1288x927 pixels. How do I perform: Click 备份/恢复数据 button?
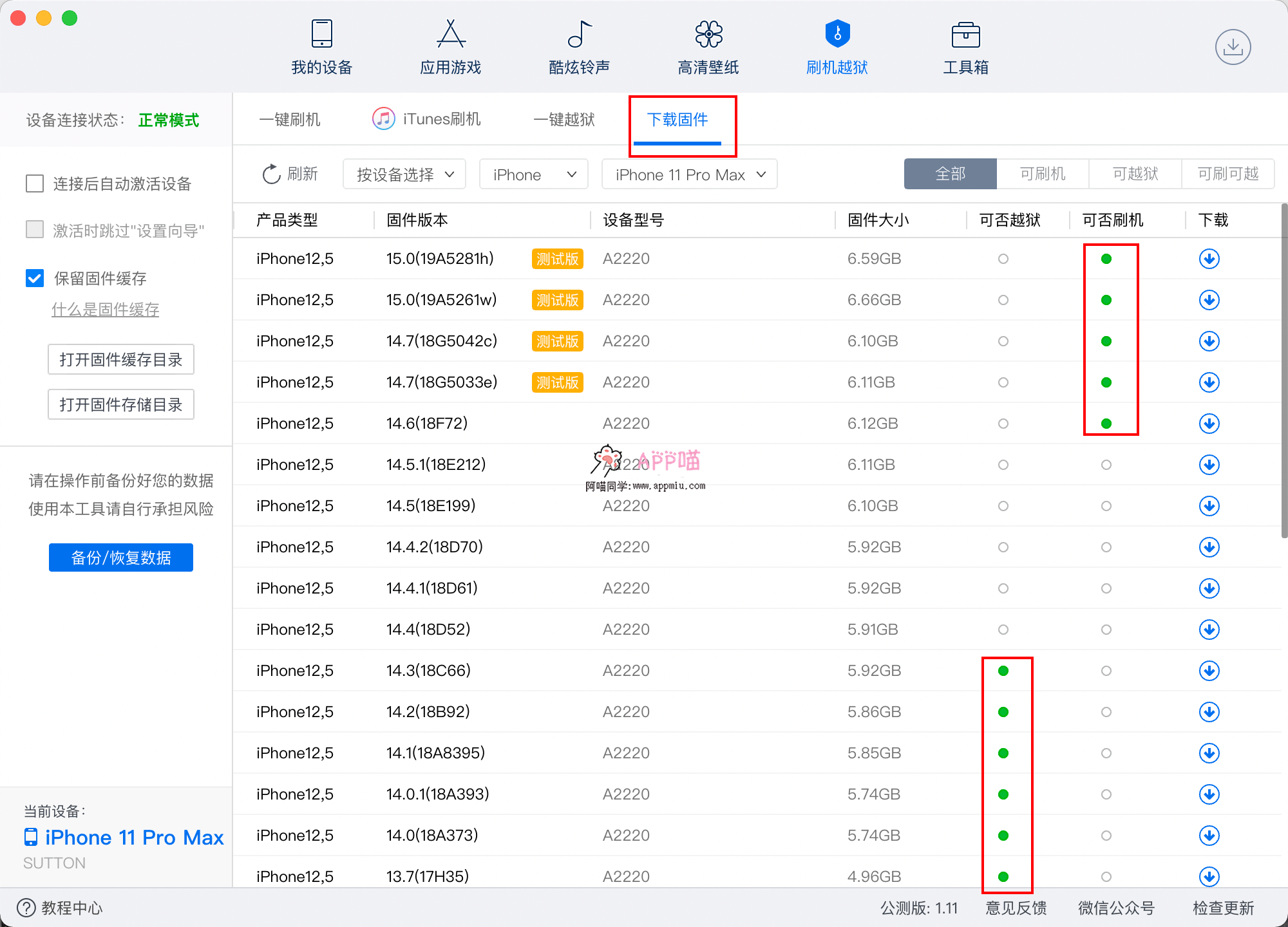(x=121, y=557)
